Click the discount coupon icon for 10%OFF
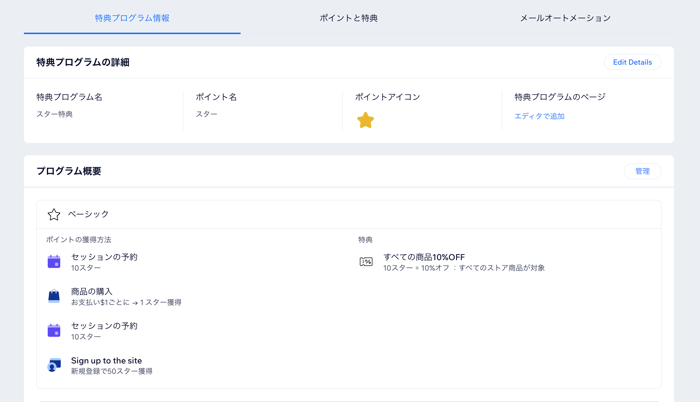This screenshot has width=700, height=402. coord(366,262)
